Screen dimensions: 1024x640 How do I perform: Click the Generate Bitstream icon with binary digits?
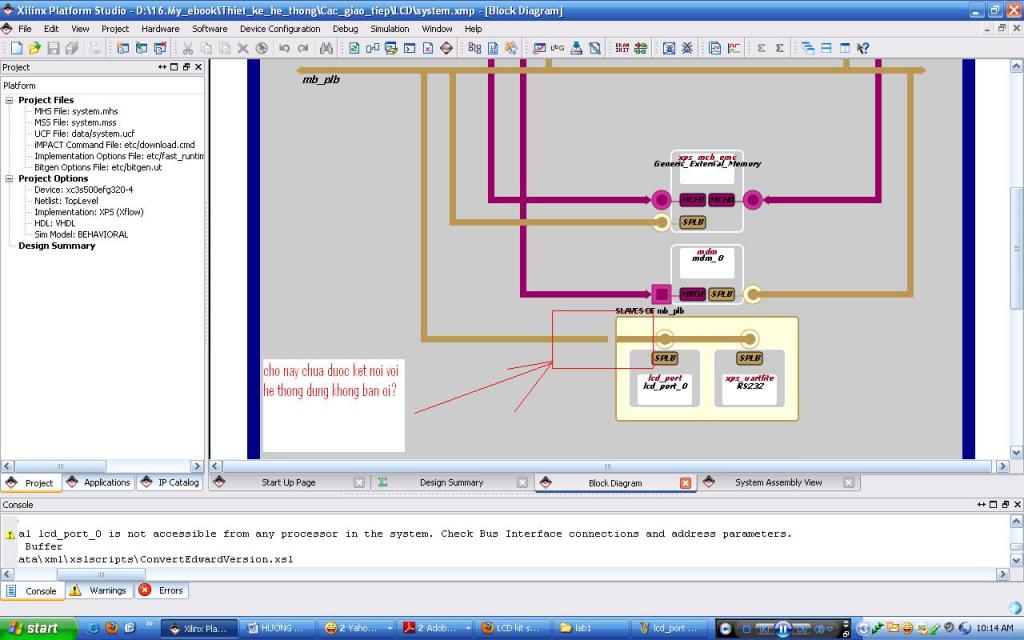click(493, 48)
